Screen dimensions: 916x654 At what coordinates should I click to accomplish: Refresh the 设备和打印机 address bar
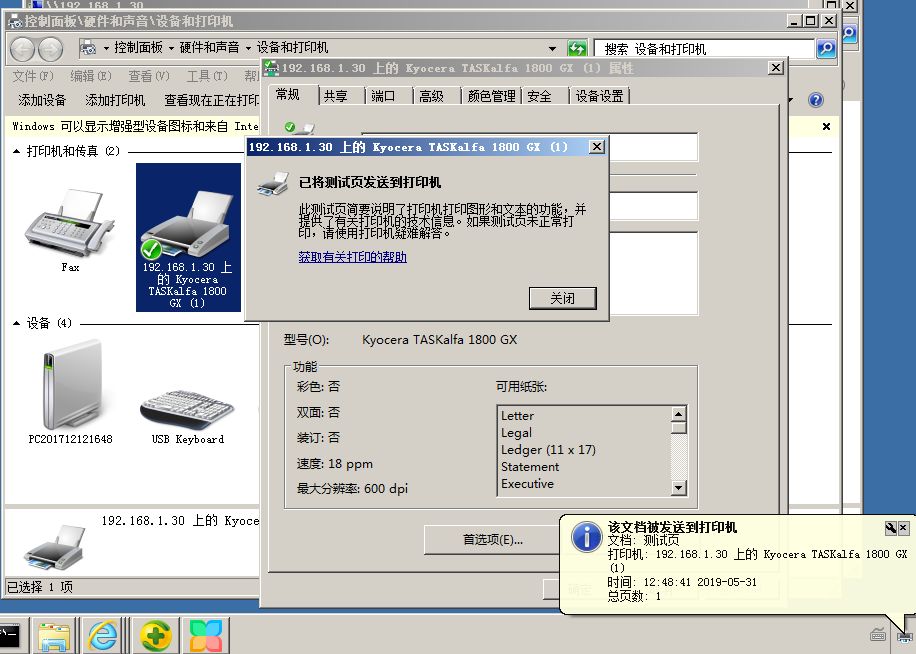coord(577,48)
